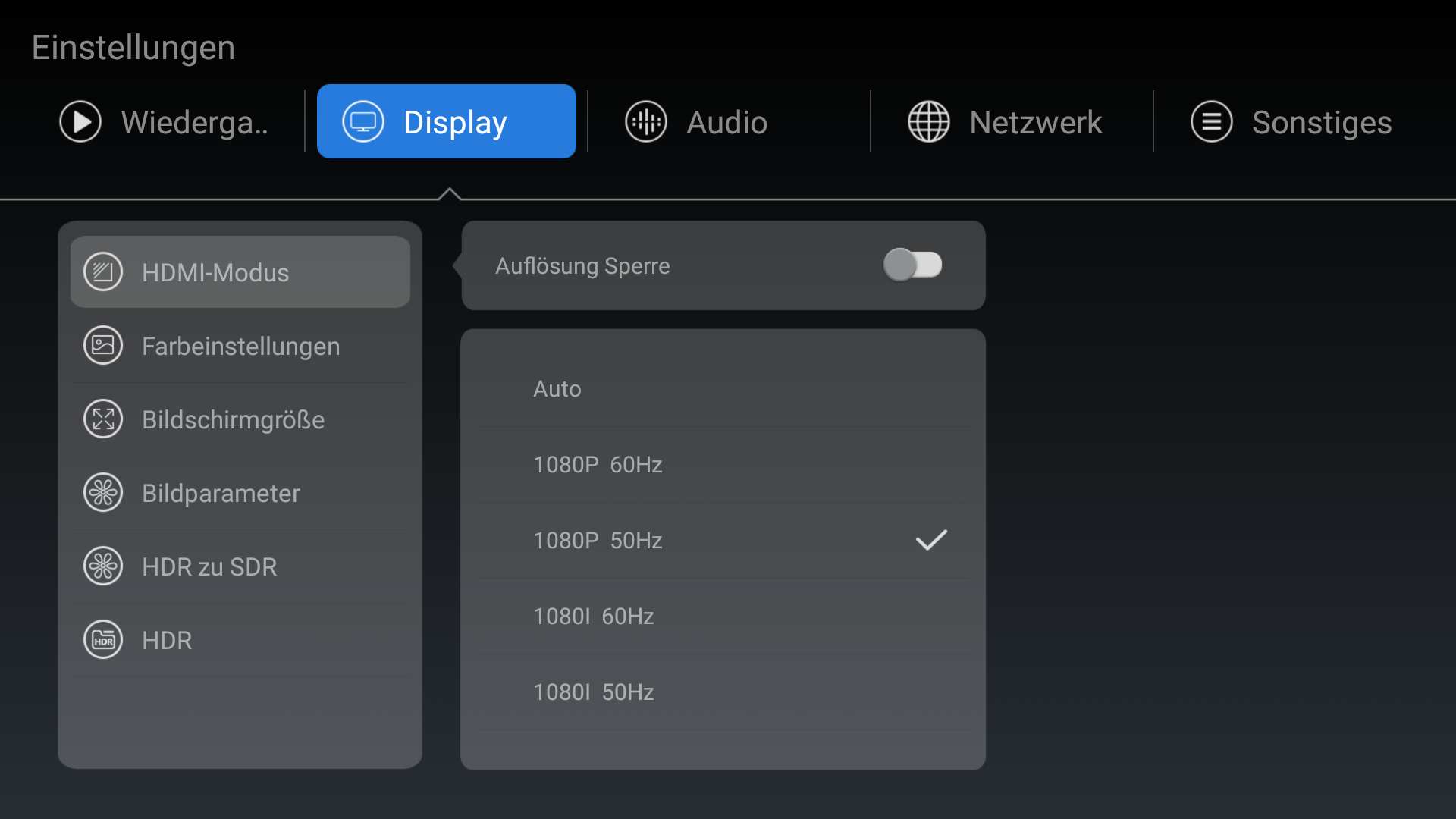Pick the 1080I 50Hz resolution
Viewport: 1456px width, 819px height.
pyautogui.click(x=594, y=692)
